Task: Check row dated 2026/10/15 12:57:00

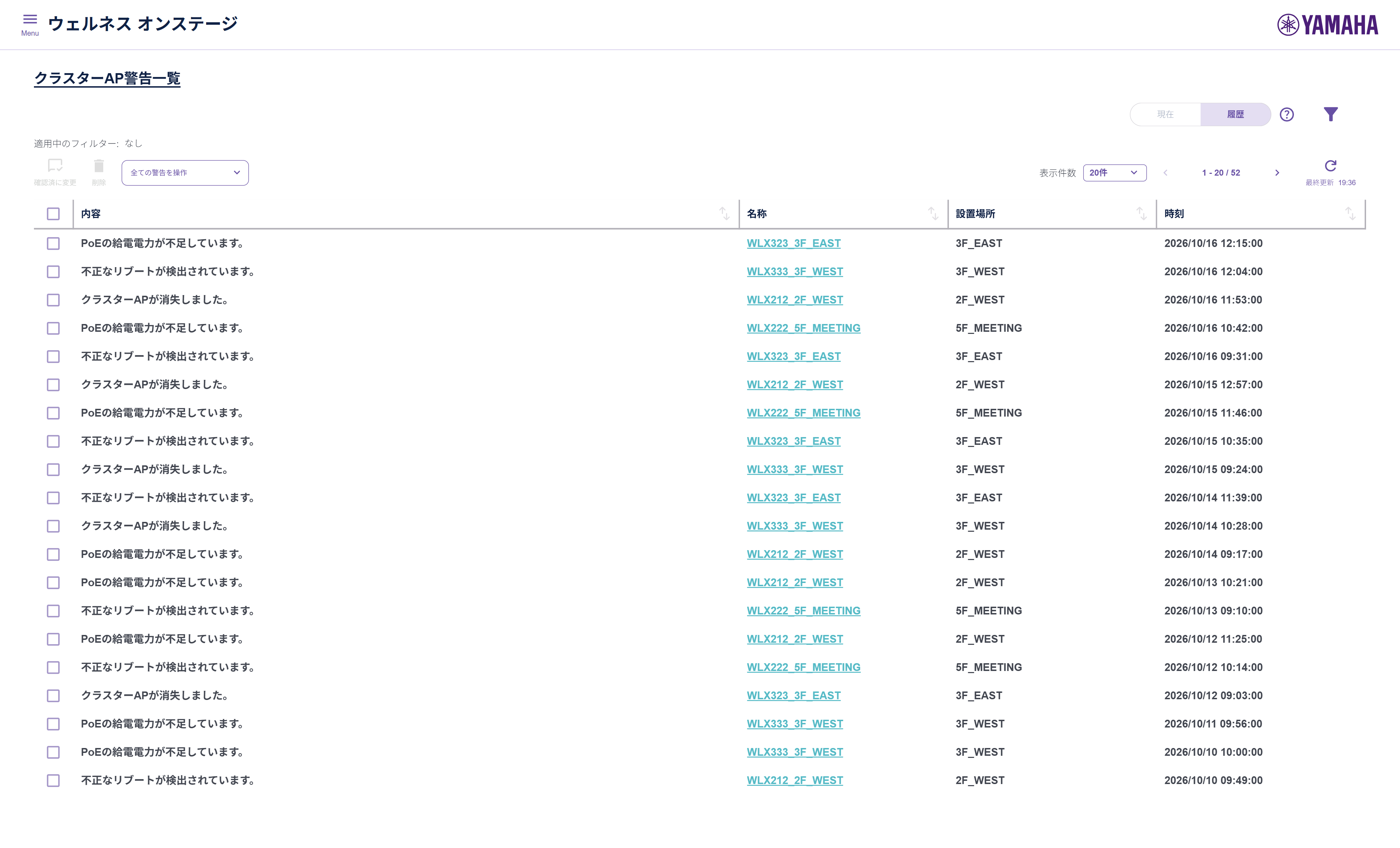Action: (53, 385)
